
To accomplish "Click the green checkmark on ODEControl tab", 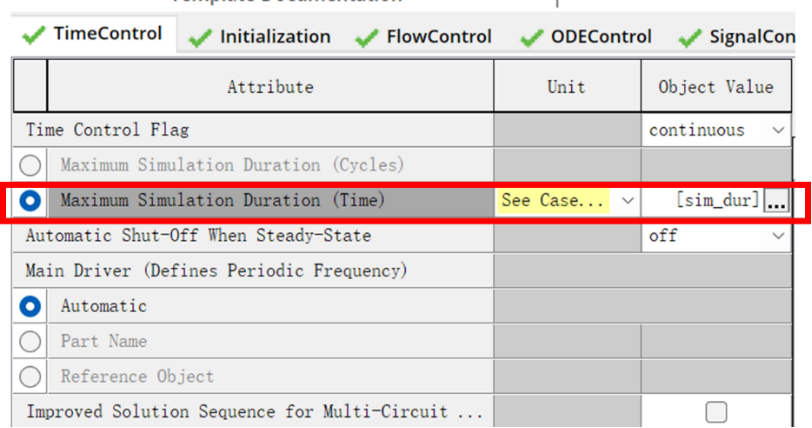I will (x=532, y=38).
